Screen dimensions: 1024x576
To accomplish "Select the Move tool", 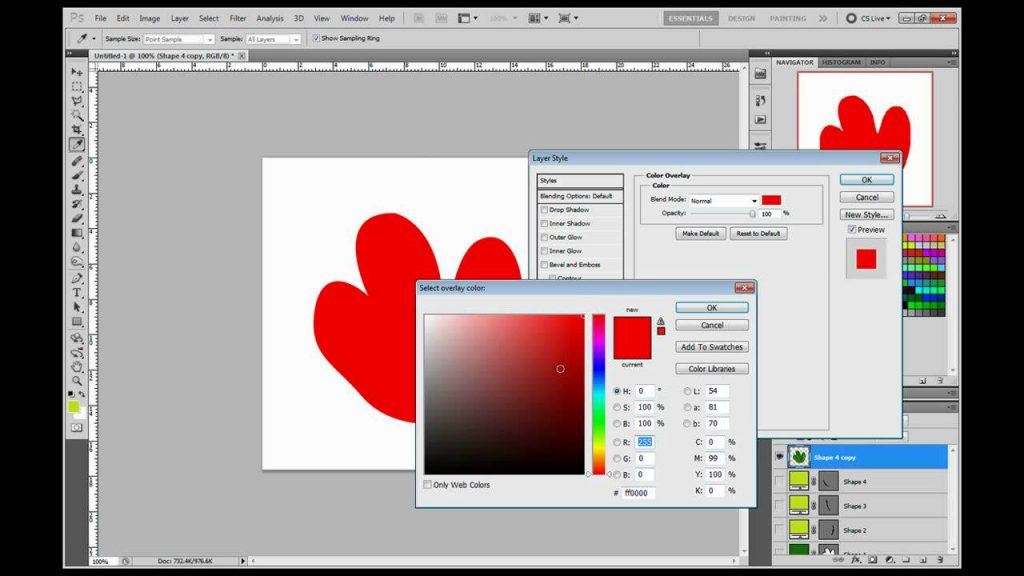I will pyautogui.click(x=77, y=72).
